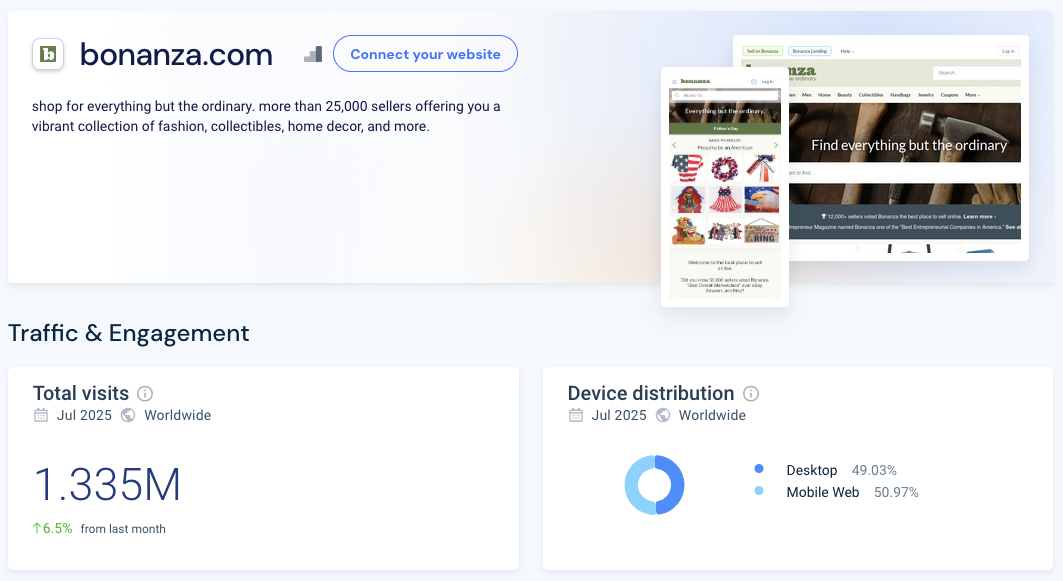Open the Device distribution info icon

tap(750, 393)
